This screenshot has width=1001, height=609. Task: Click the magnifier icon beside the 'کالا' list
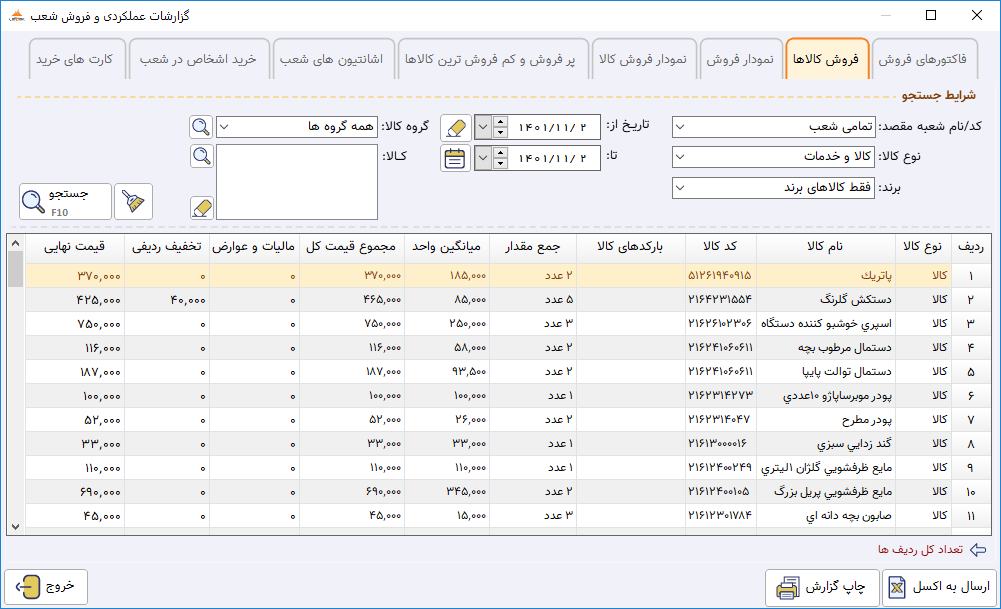coord(202,156)
